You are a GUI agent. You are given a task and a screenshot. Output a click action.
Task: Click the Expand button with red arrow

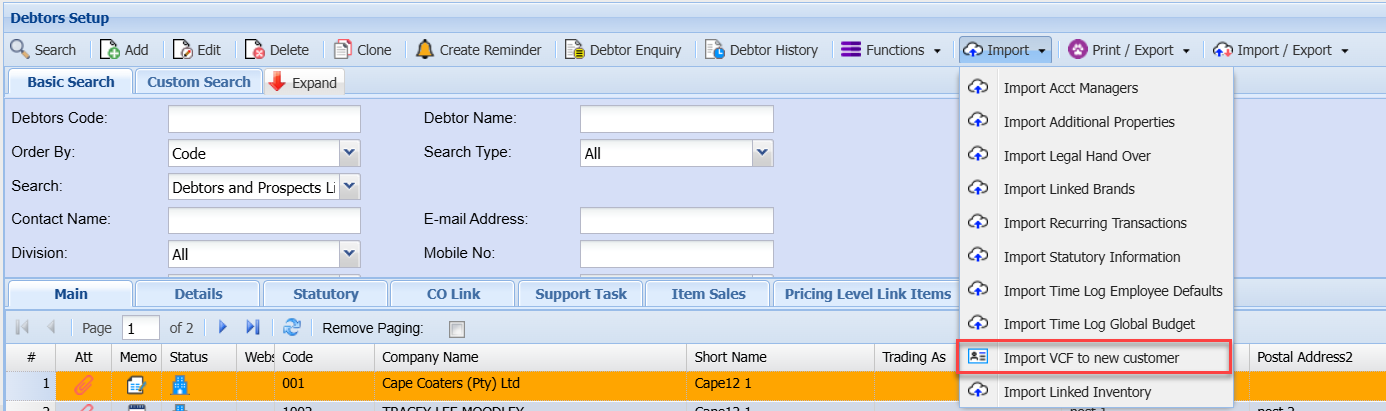pos(304,83)
